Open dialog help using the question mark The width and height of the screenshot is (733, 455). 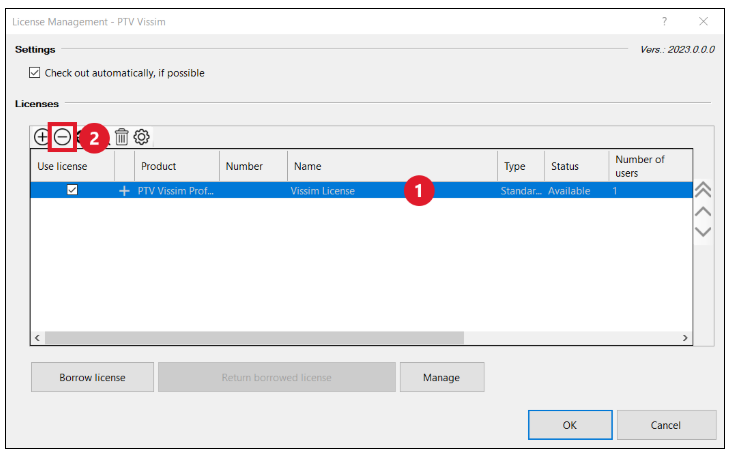(x=664, y=22)
